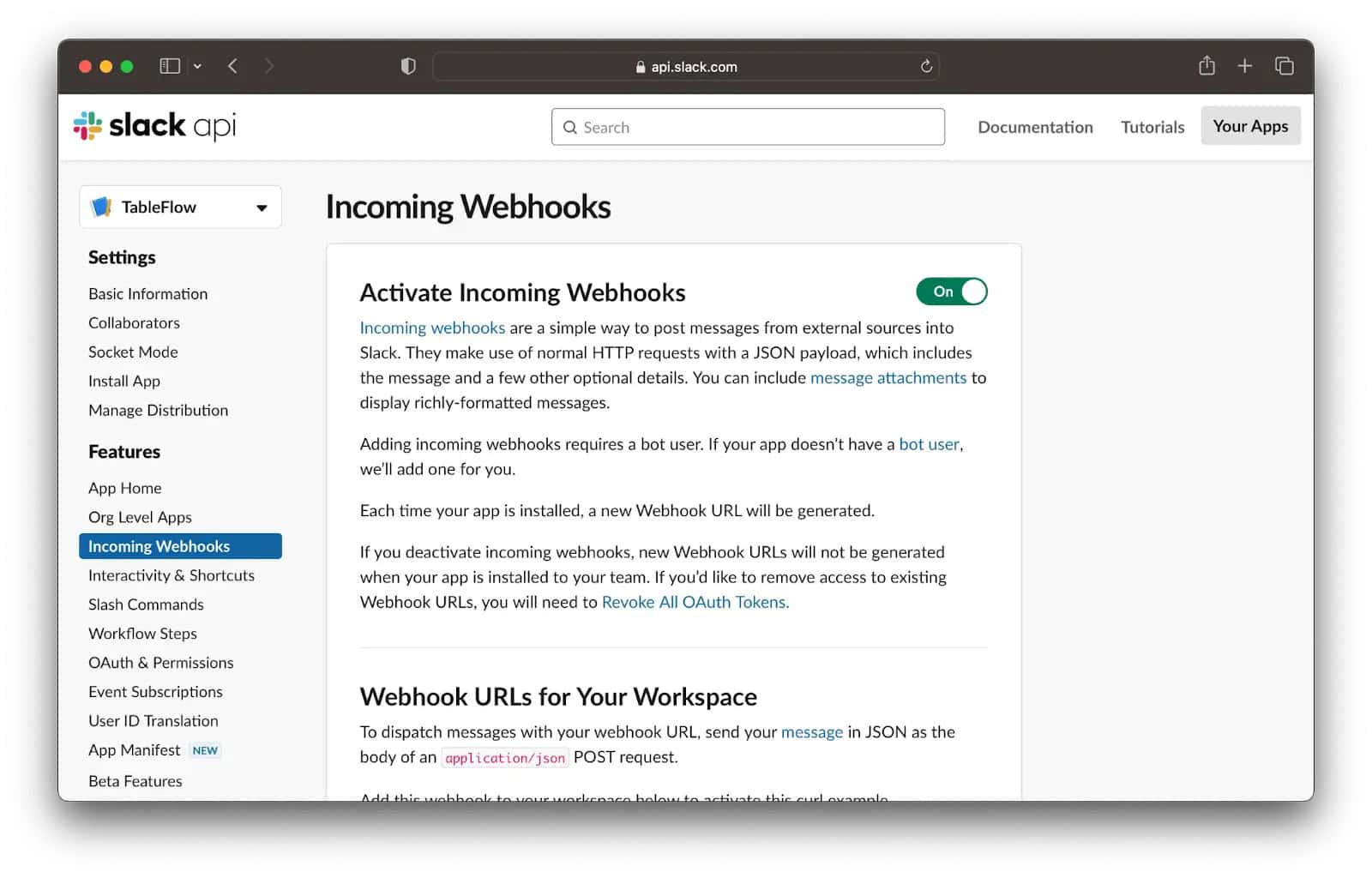Open the Tutorials page

pyautogui.click(x=1152, y=126)
